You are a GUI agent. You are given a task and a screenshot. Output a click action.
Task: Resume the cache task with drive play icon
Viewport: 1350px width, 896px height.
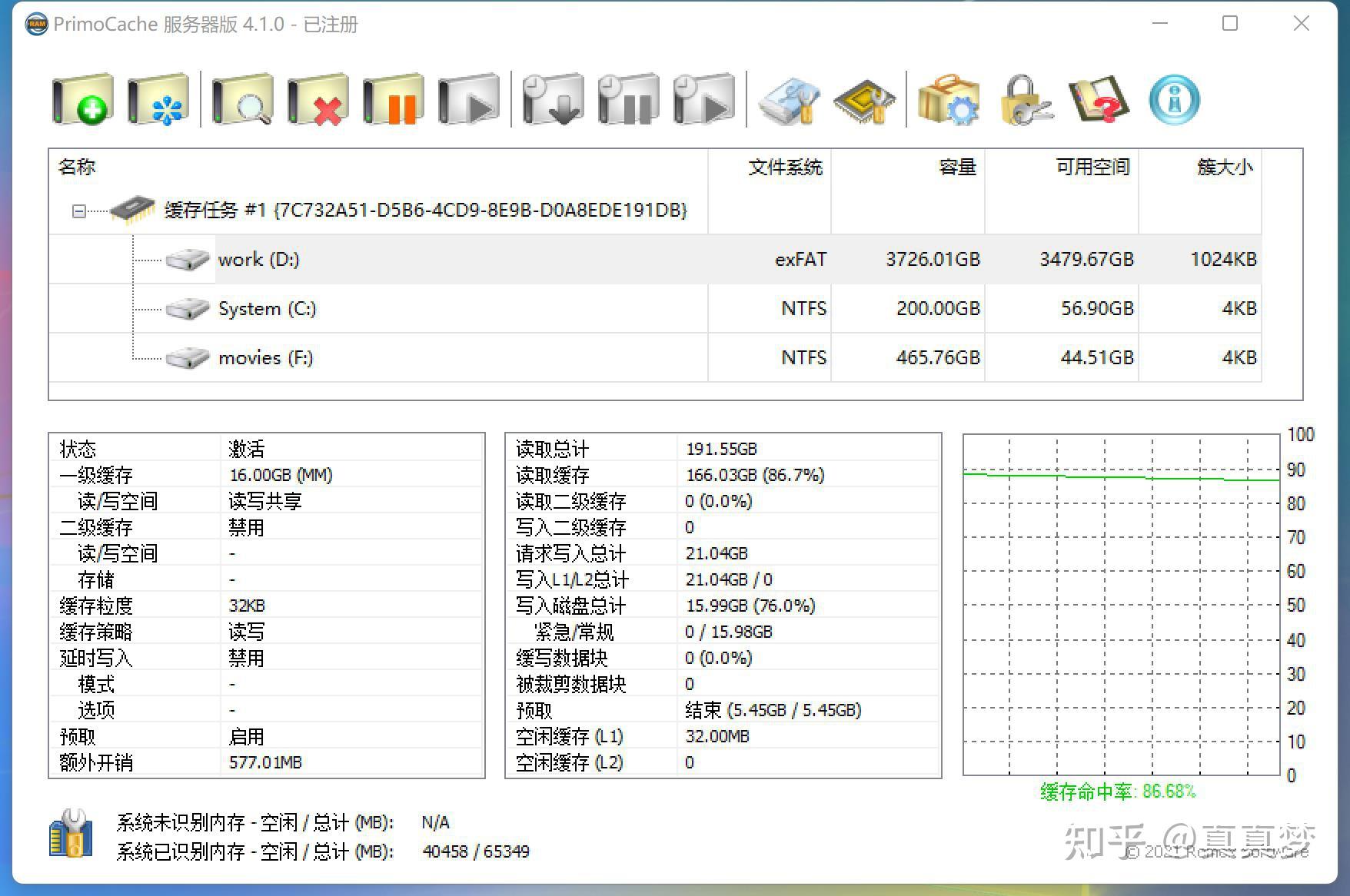468,100
